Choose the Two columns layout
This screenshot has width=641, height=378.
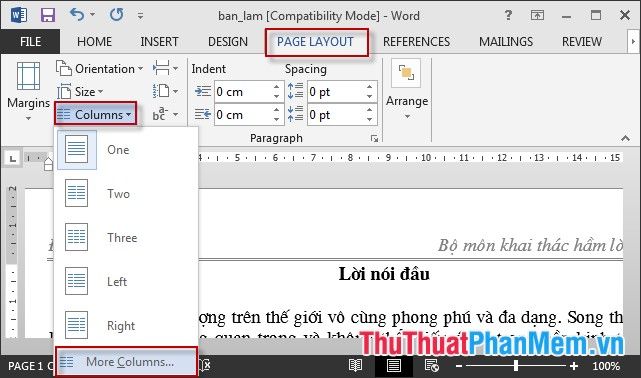[126, 193]
